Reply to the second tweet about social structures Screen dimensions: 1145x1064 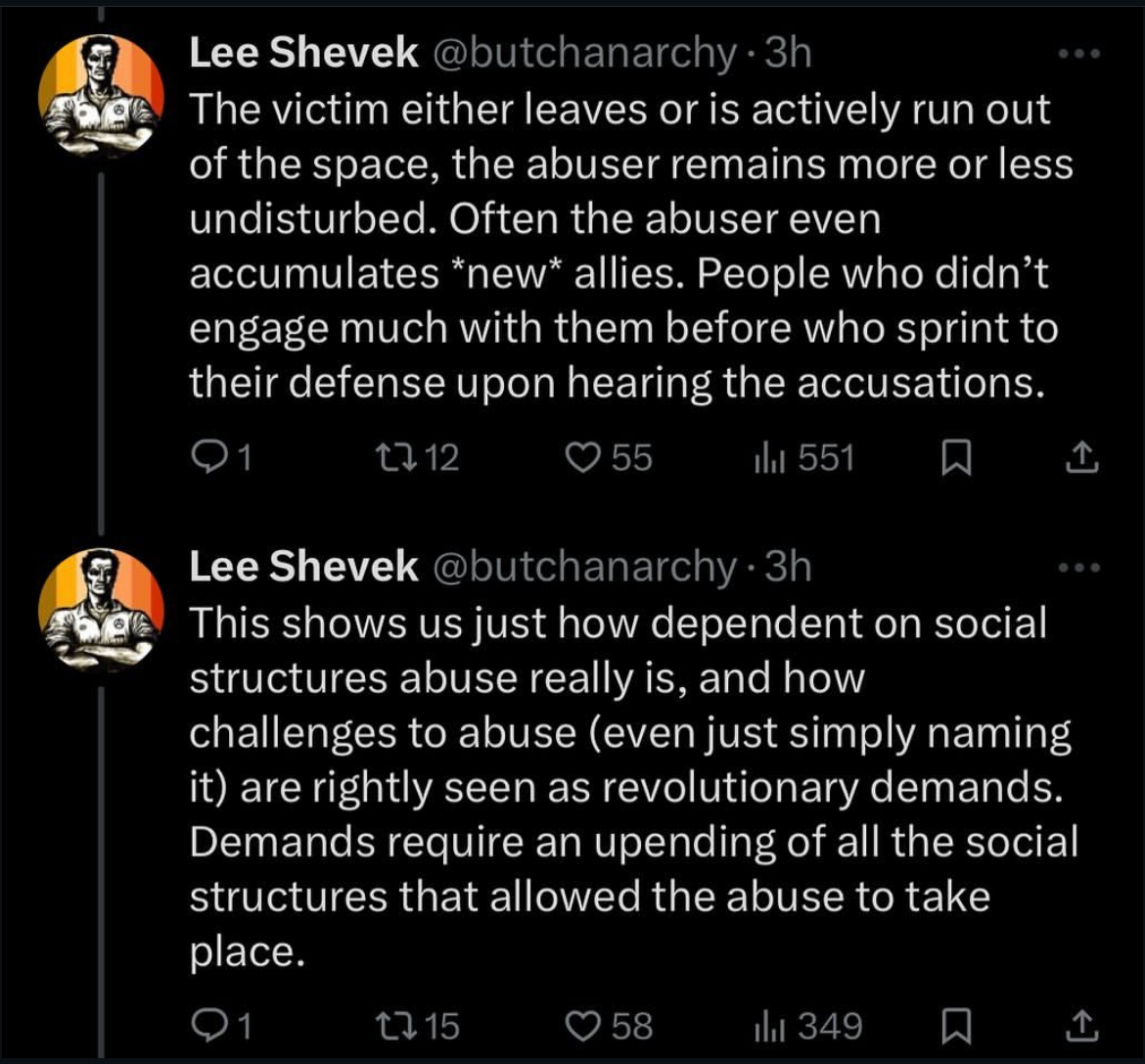206,1025
